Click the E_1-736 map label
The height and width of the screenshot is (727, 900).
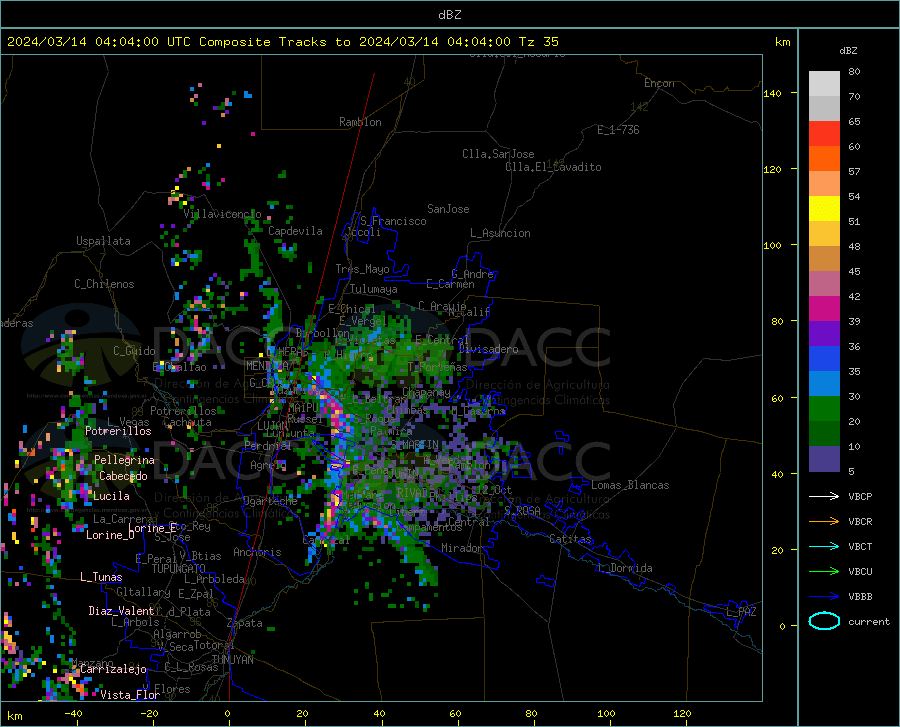click(x=618, y=130)
